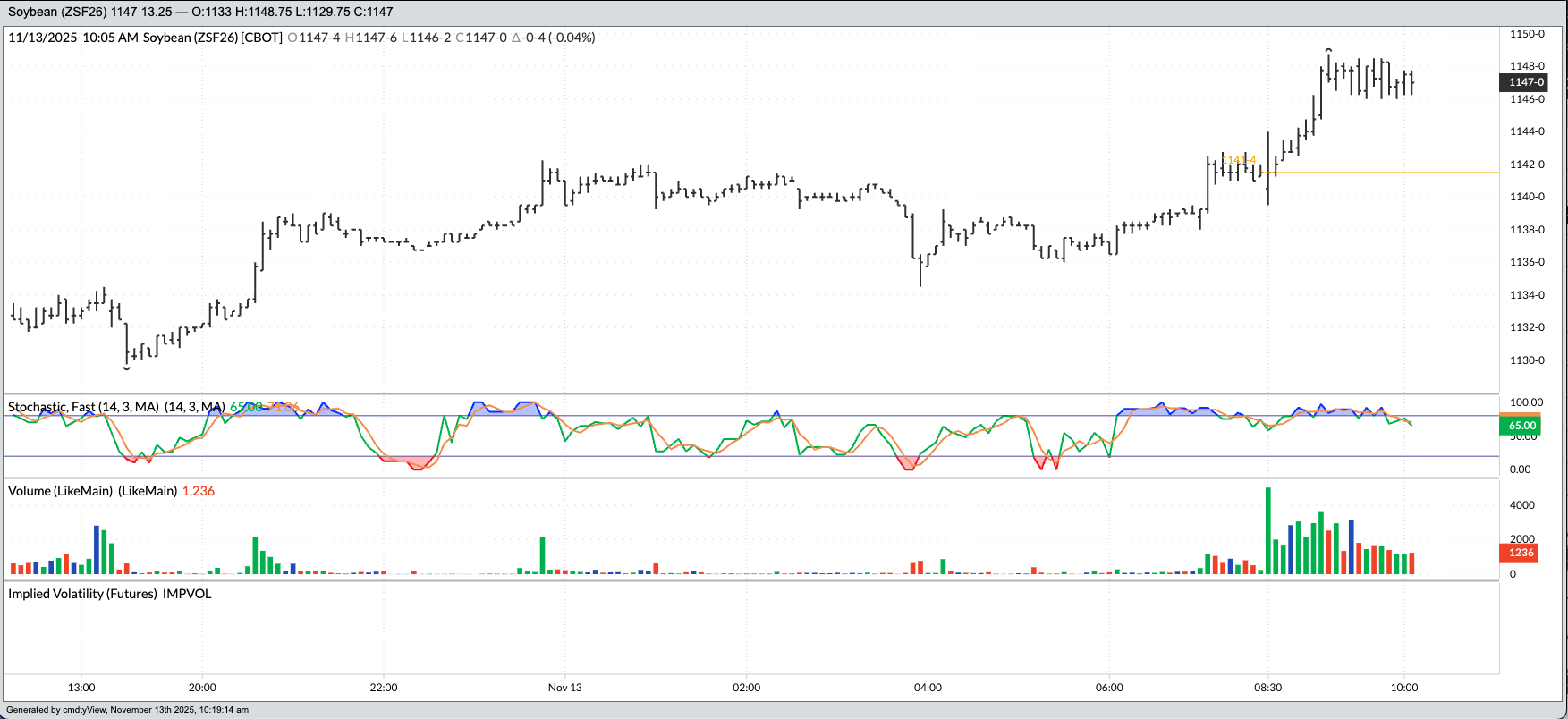Click price axis label "1136-0"
The image size is (1568, 719).
coord(1527,262)
